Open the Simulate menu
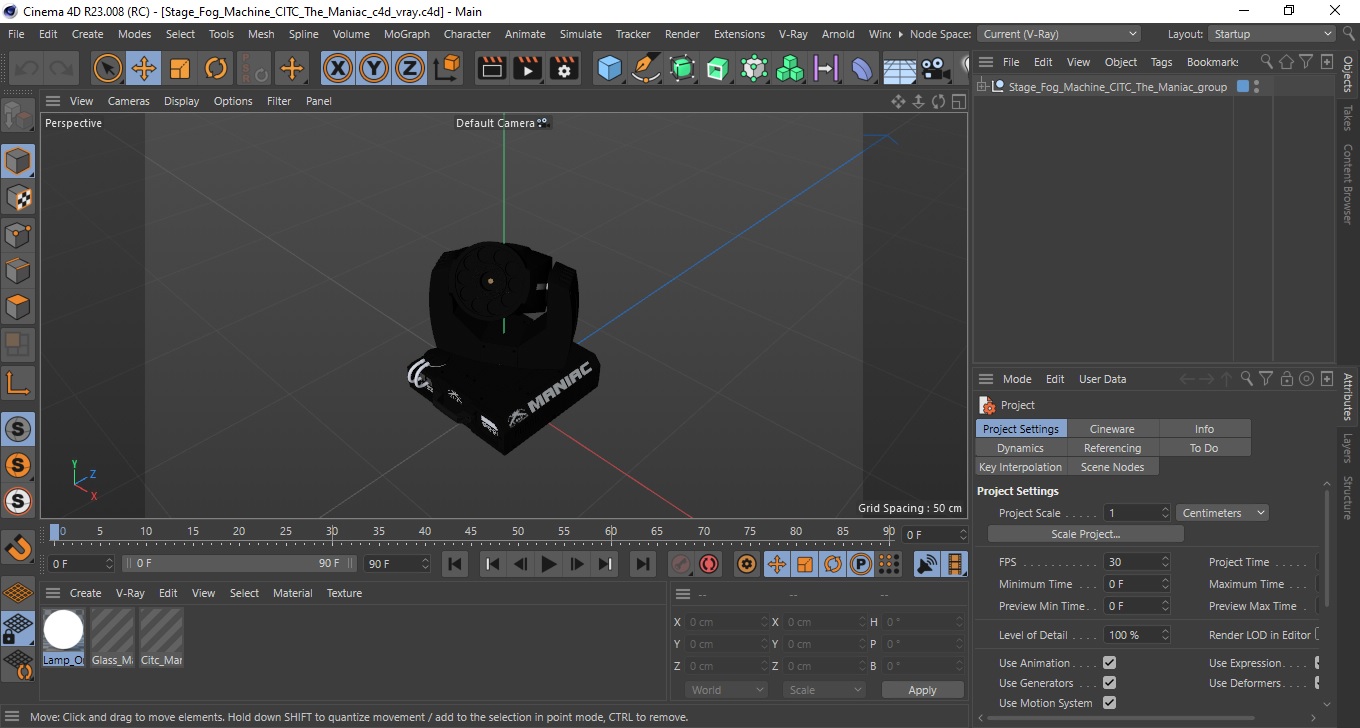This screenshot has height=728, width=1360. [x=580, y=34]
